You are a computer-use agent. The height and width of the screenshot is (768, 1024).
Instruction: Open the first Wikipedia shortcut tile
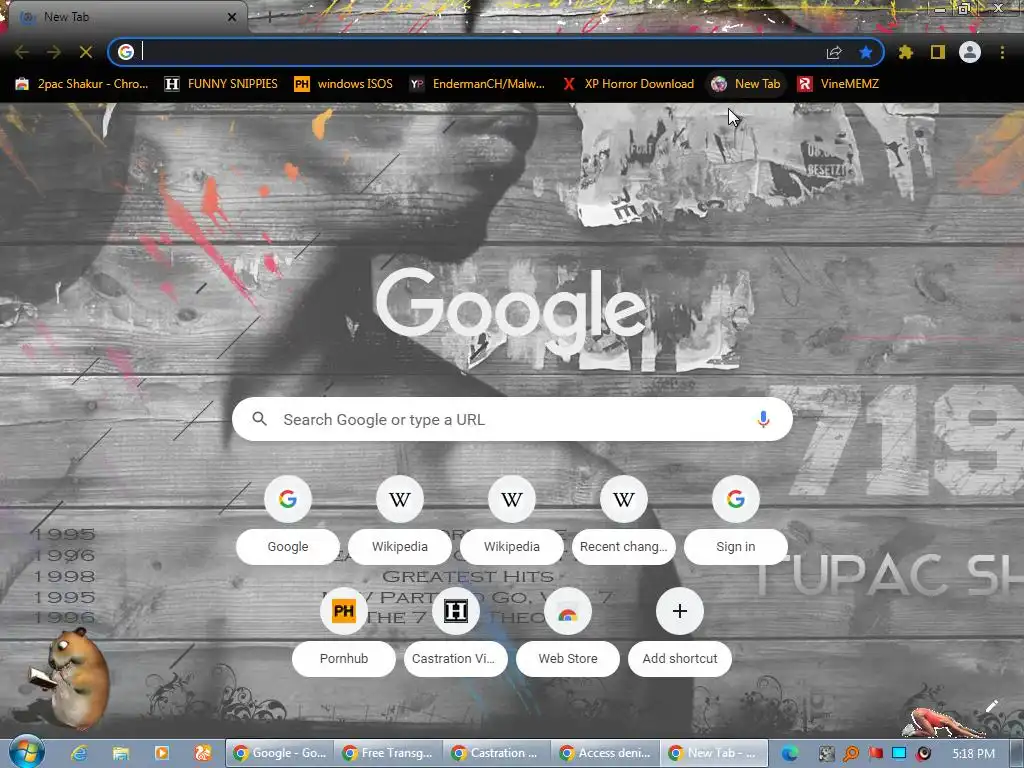[x=400, y=520]
